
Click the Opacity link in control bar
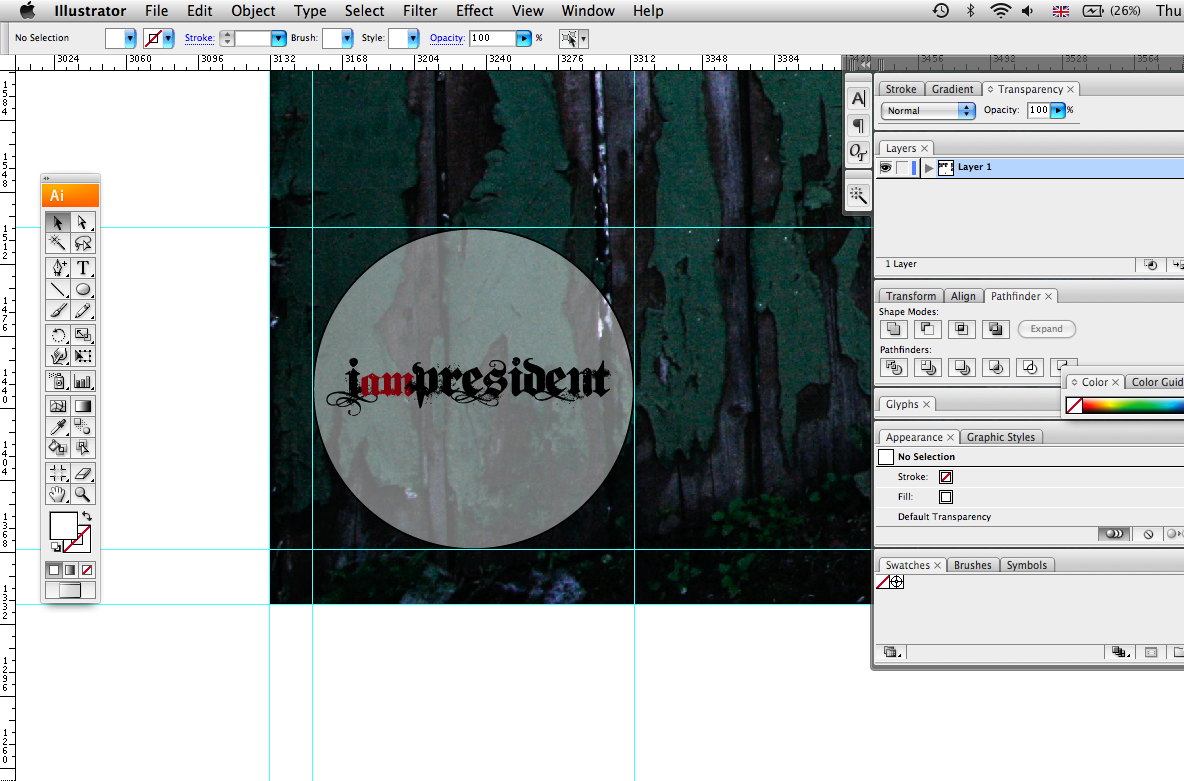pyautogui.click(x=447, y=38)
